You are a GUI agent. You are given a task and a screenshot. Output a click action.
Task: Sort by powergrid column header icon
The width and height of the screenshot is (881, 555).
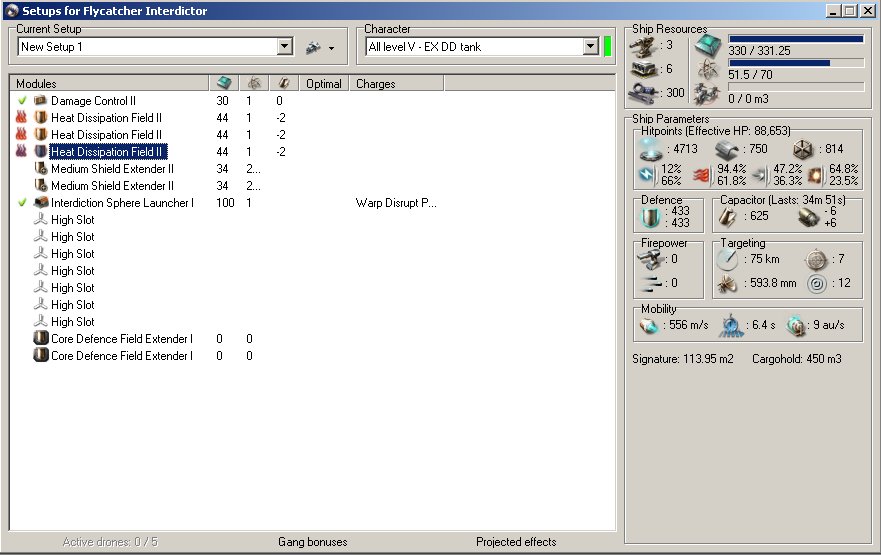254,83
